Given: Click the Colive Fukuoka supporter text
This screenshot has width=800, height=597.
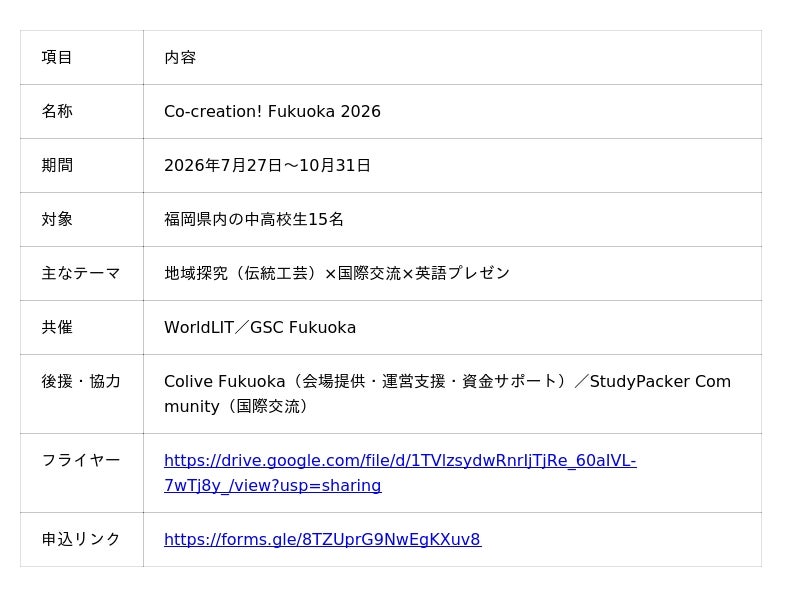Looking at the screenshot, I should click(447, 393).
